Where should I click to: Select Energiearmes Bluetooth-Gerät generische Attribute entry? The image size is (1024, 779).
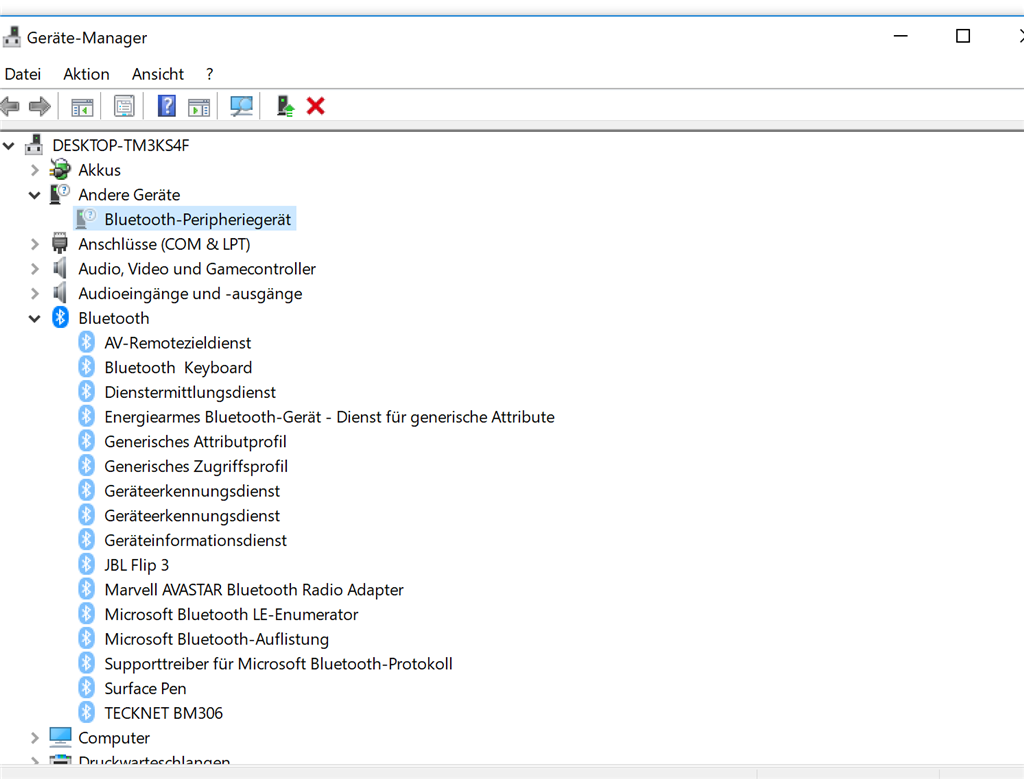pyautogui.click(x=330, y=417)
